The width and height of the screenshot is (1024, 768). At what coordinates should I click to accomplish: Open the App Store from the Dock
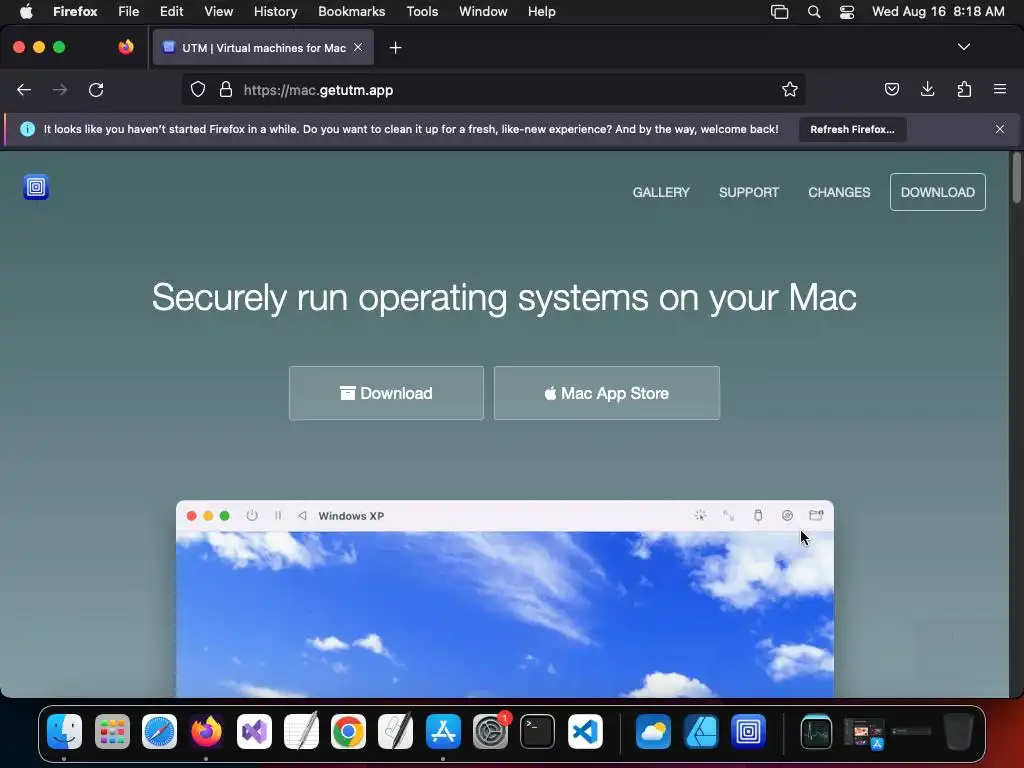pos(443,731)
